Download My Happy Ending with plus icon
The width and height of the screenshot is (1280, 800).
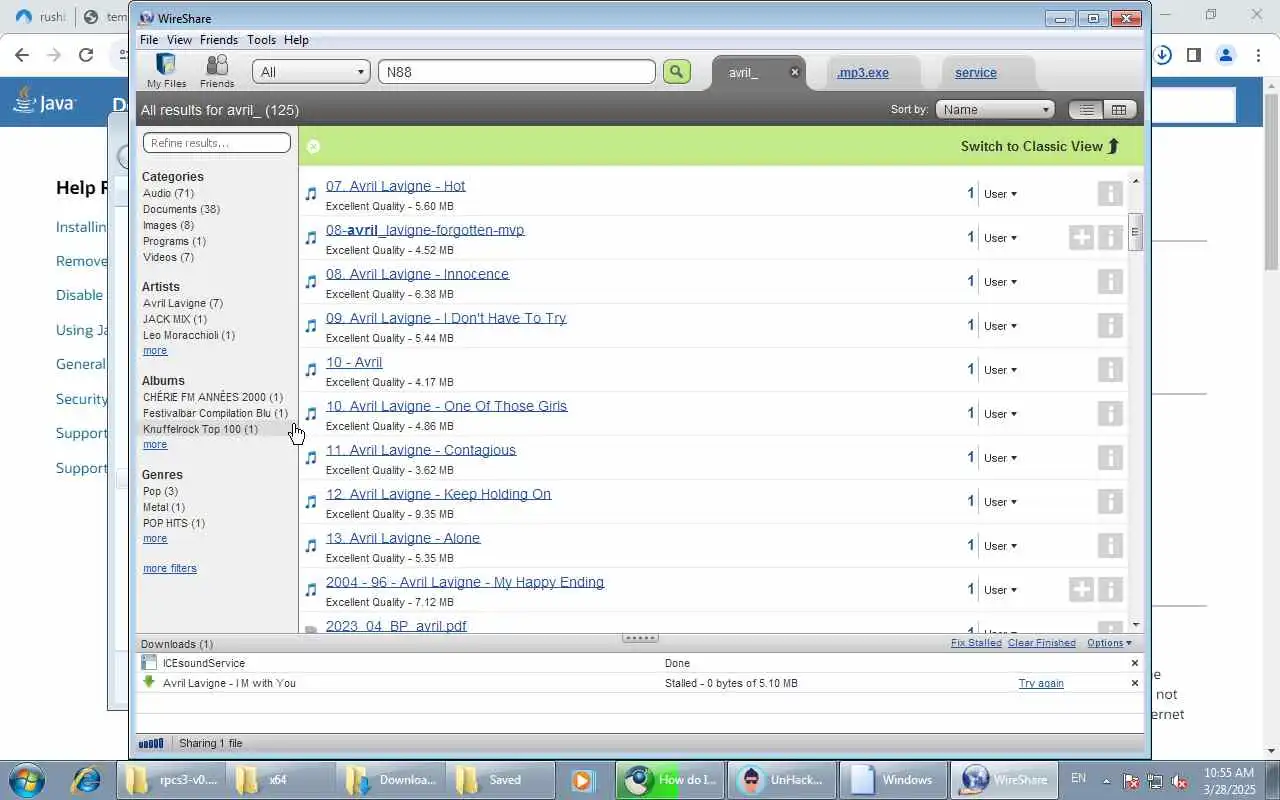(1081, 590)
